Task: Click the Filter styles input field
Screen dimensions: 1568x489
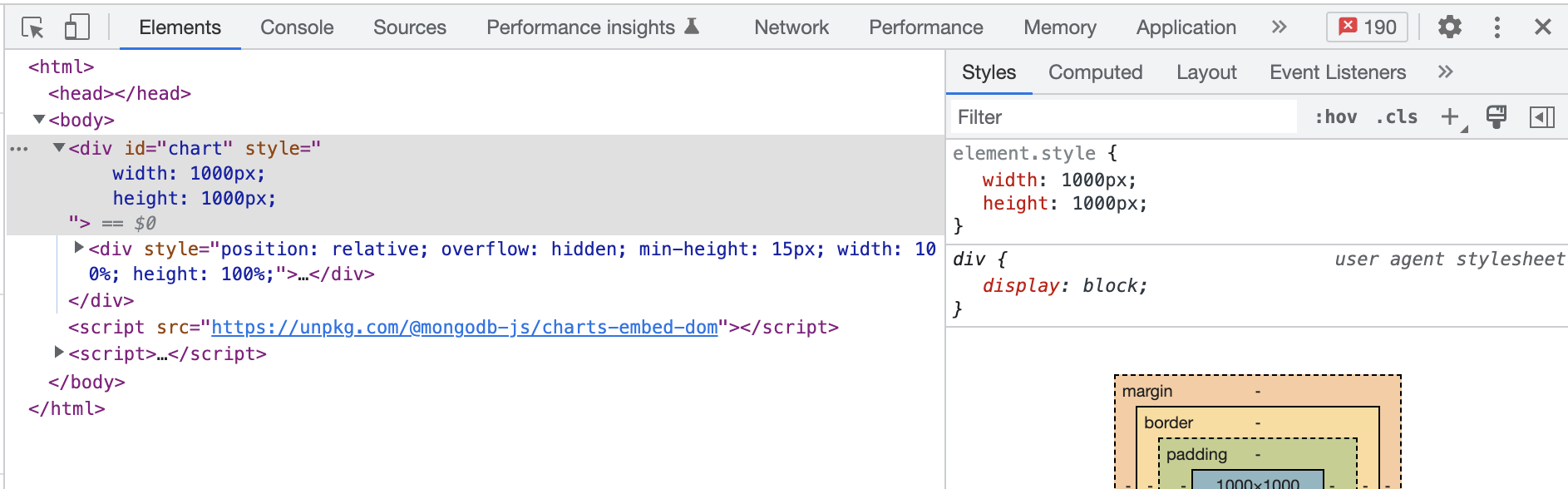Action: point(1122,117)
